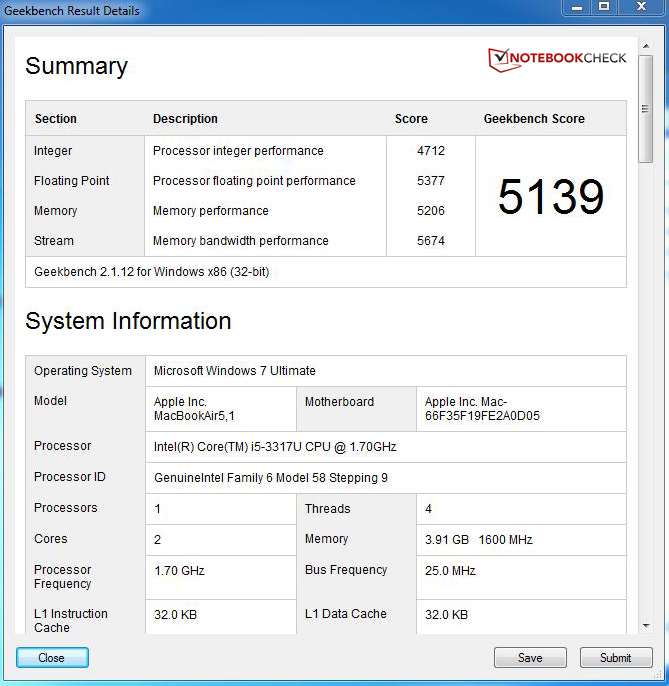Maximize the Geekbench Result Details window
The width and height of the screenshot is (669, 686).
pyautogui.click(x=604, y=7)
